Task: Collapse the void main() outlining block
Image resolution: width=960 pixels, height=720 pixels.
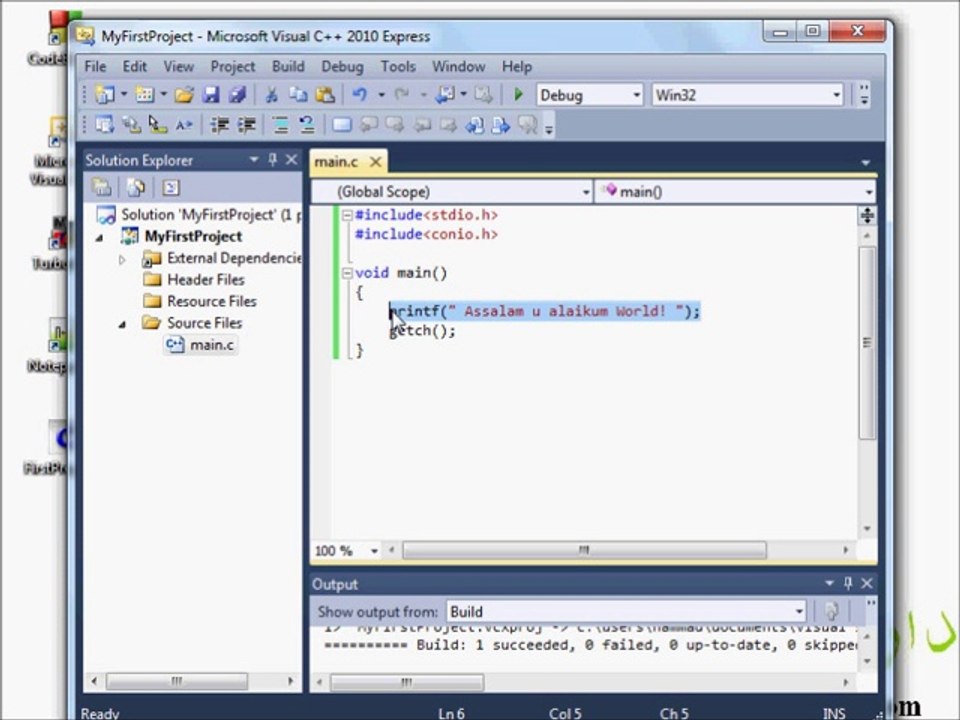Action: (347, 273)
